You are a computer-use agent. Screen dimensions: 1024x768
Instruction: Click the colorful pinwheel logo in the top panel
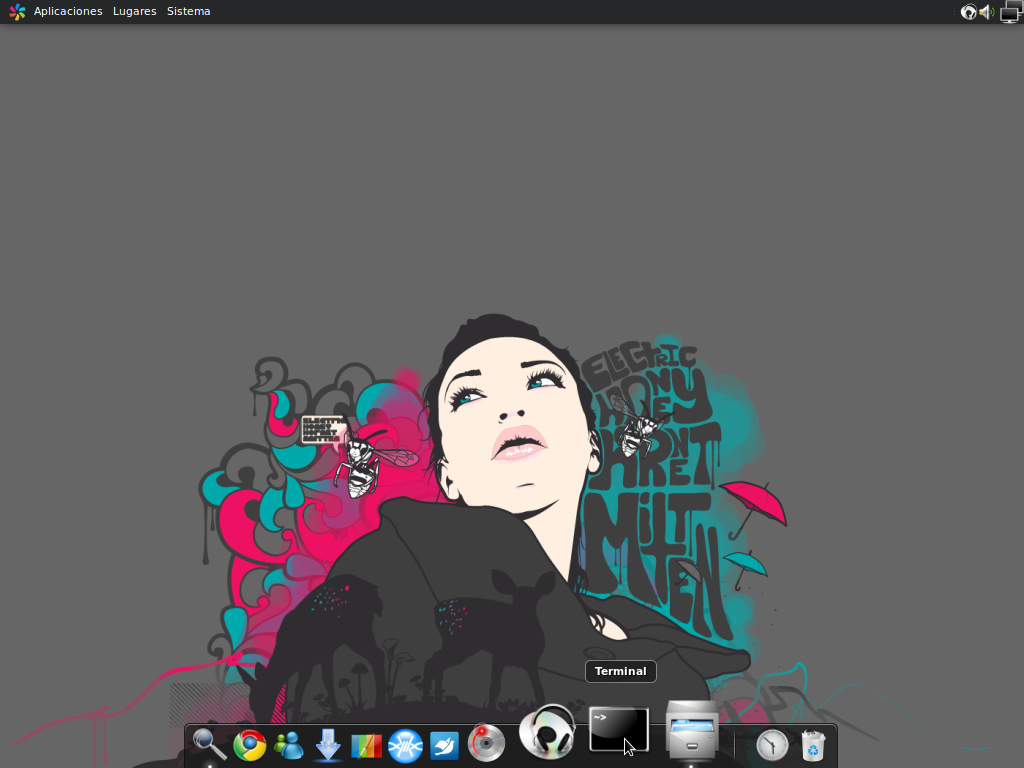click(18, 11)
